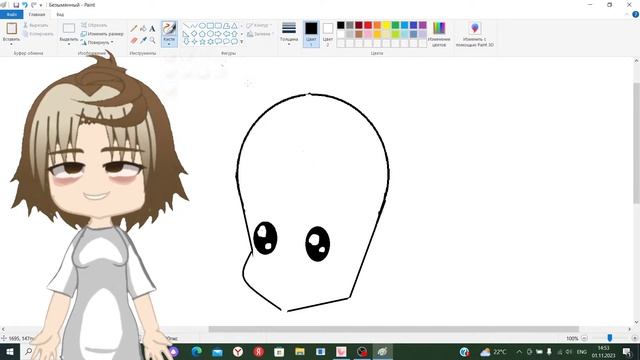The image size is (640, 360).
Task: Click the zoom slider handle
Action: click(610, 338)
